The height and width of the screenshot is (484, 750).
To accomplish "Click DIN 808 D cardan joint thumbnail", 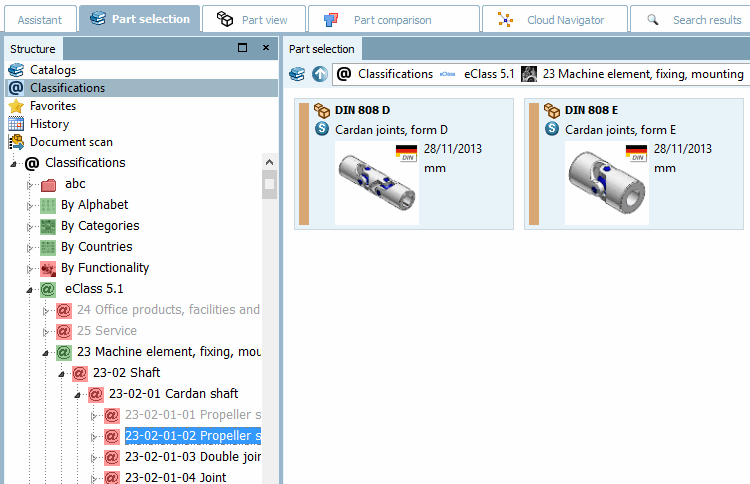I will [x=377, y=183].
